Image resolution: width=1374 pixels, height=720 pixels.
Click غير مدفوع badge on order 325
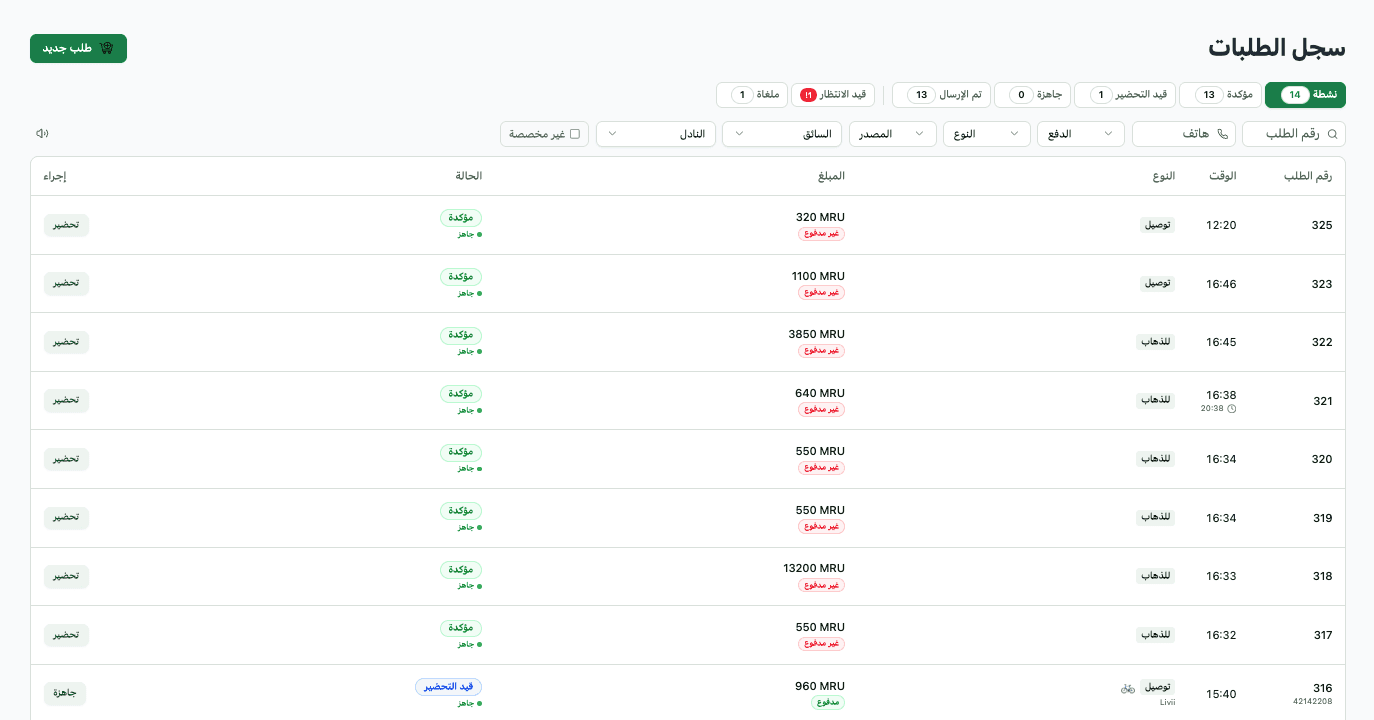pos(821,234)
